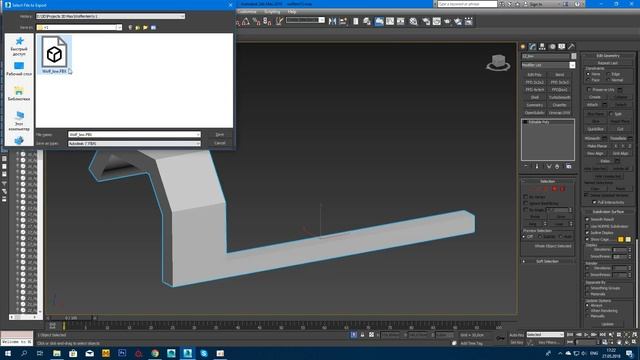The width and height of the screenshot is (640, 360).
Task: Open This PC place in dialog sidebar
Action: pos(19,120)
